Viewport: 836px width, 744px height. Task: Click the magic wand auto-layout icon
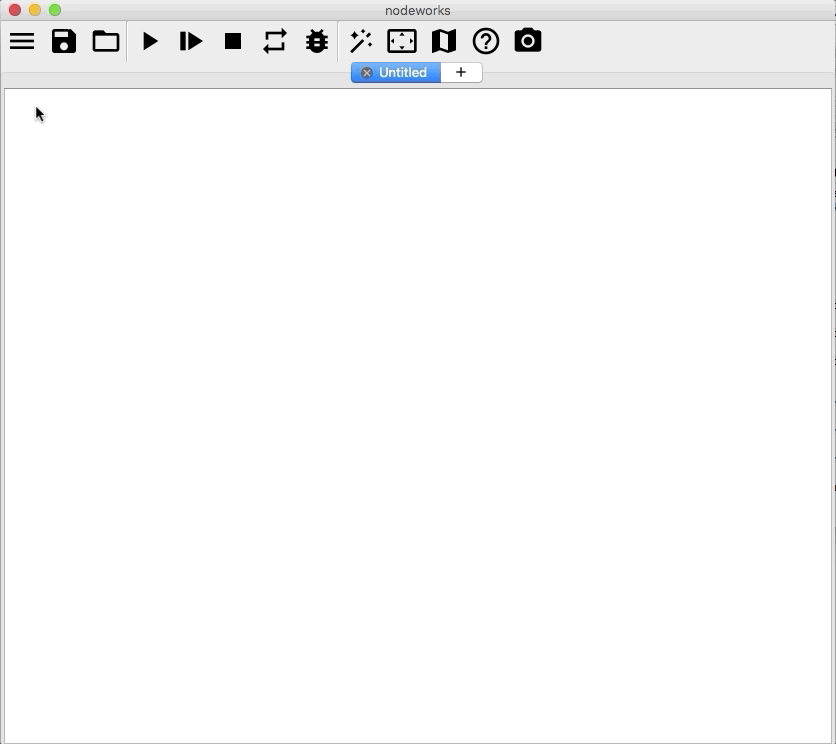click(x=360, y=41)
